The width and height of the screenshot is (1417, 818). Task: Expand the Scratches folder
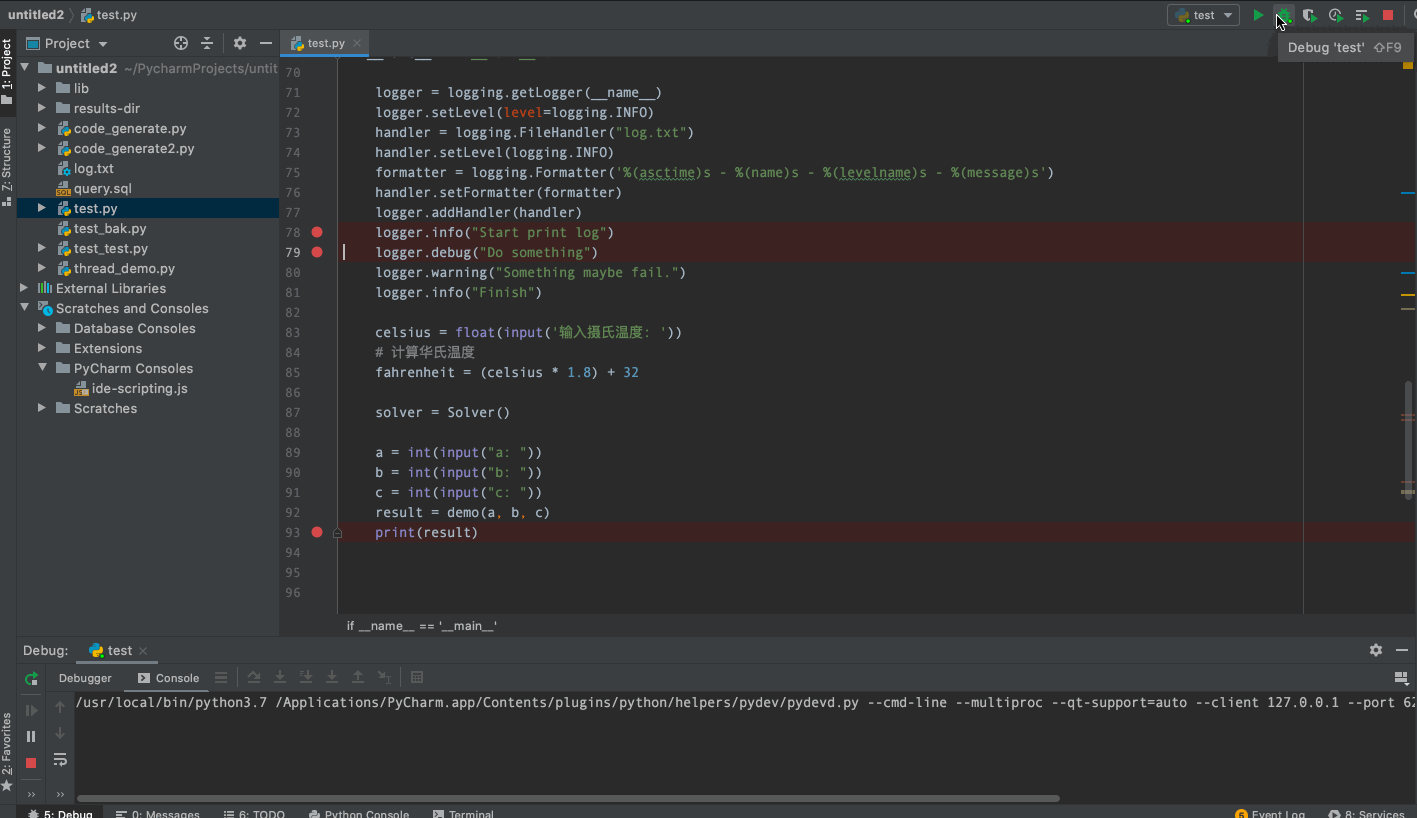(42, 408)
